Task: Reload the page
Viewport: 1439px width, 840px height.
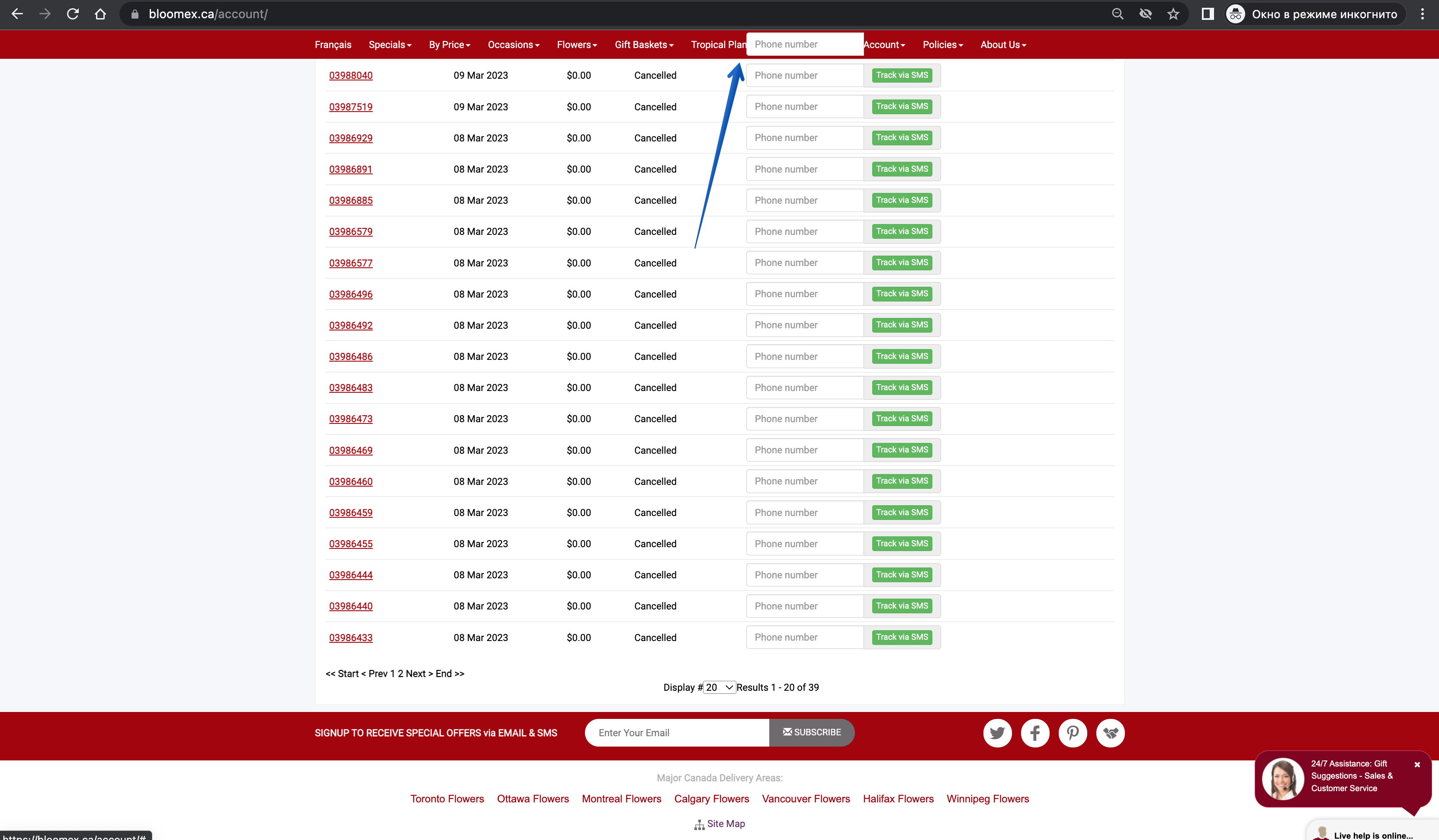Action: click(73, 14)
